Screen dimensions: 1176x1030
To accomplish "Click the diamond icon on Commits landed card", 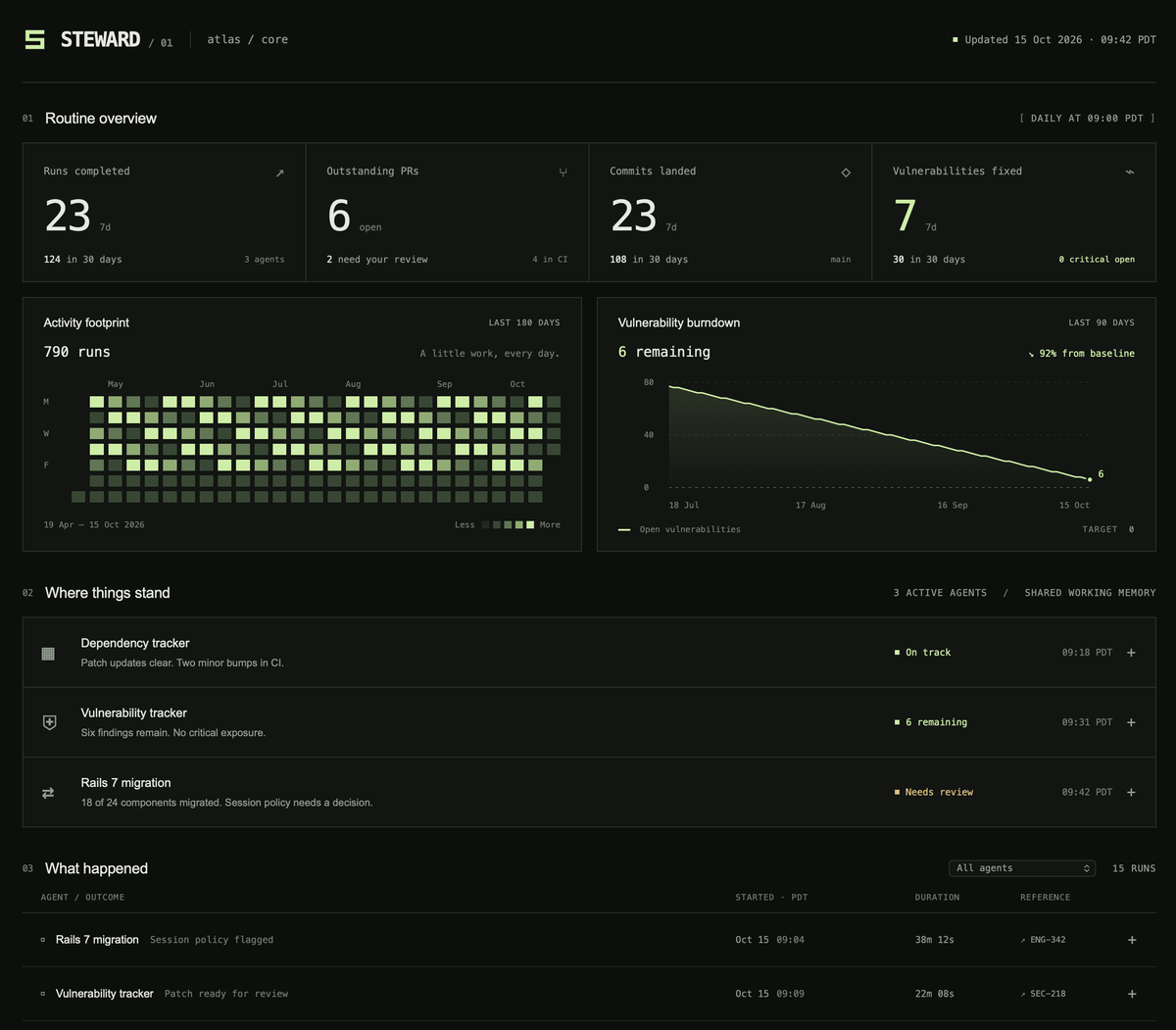I will click(846, 172).
